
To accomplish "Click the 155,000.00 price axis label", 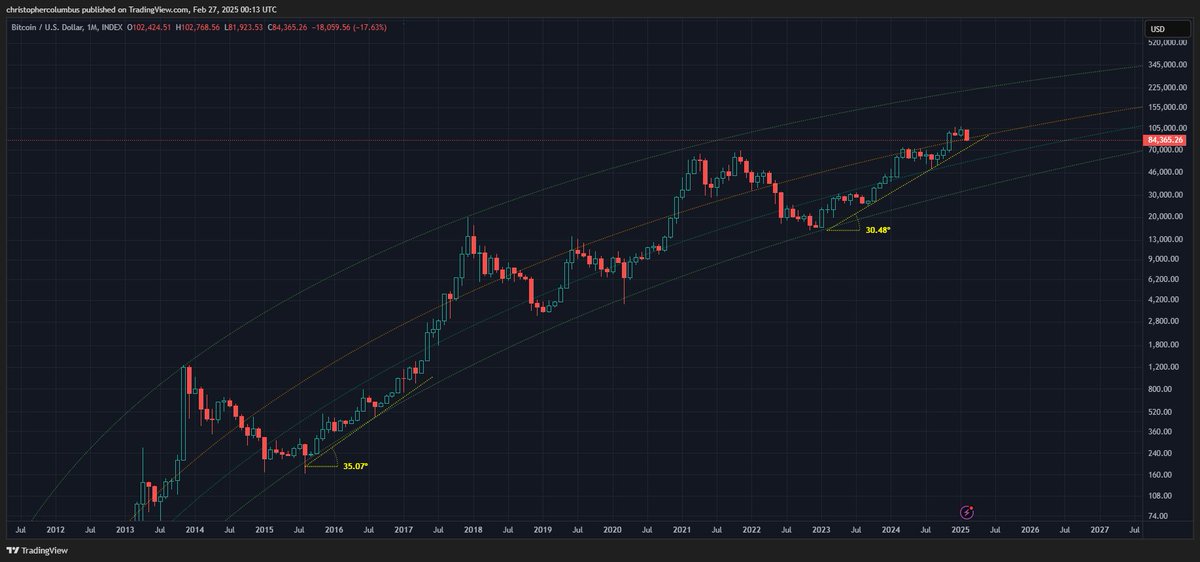I will (1168, 107).
